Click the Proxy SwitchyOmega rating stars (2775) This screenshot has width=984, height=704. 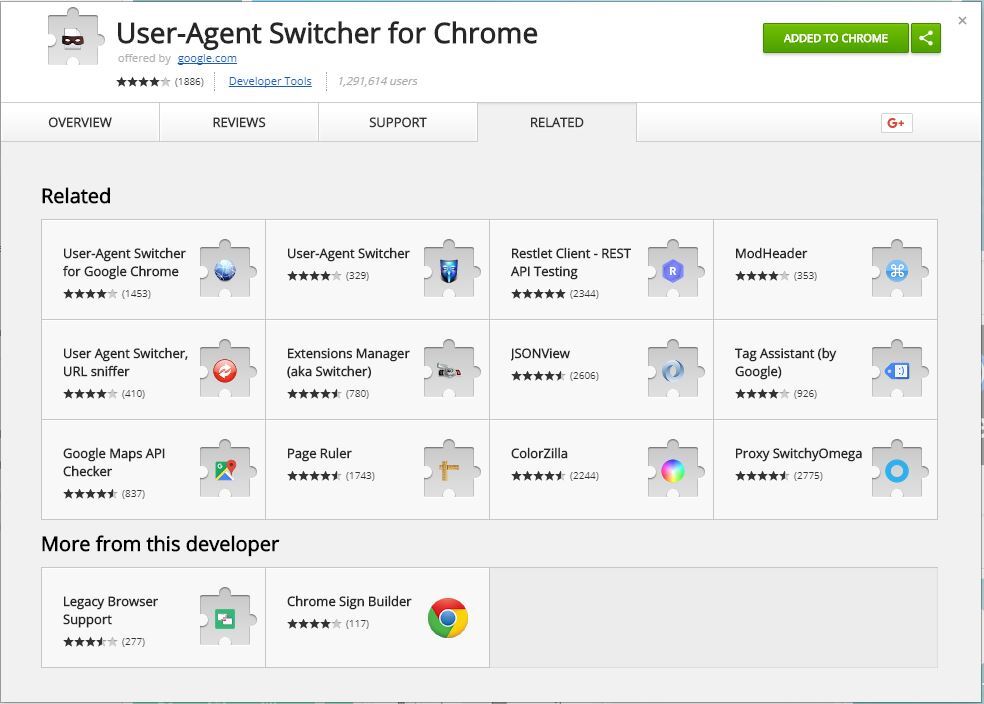(x=762, y=476)
